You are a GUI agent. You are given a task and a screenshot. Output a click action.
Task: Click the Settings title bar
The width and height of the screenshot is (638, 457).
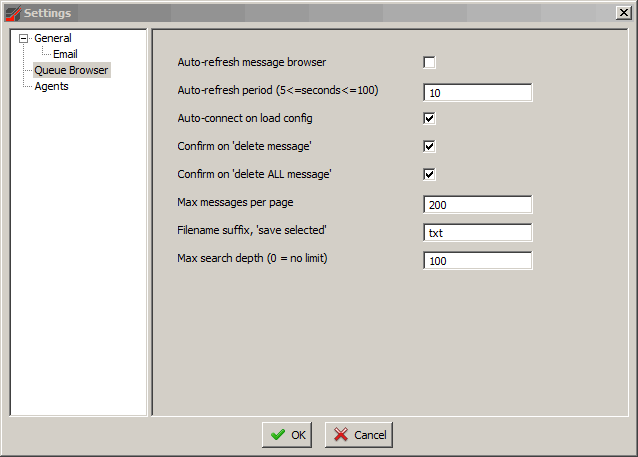[x=300, y=12]
